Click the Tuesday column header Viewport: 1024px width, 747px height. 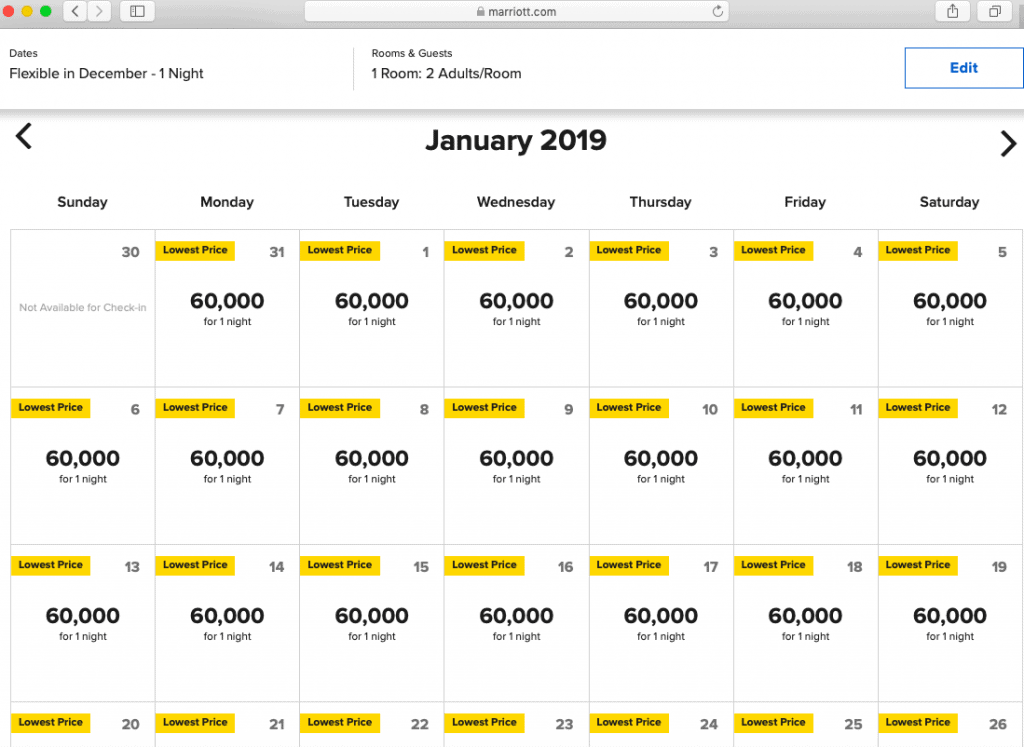372,202
